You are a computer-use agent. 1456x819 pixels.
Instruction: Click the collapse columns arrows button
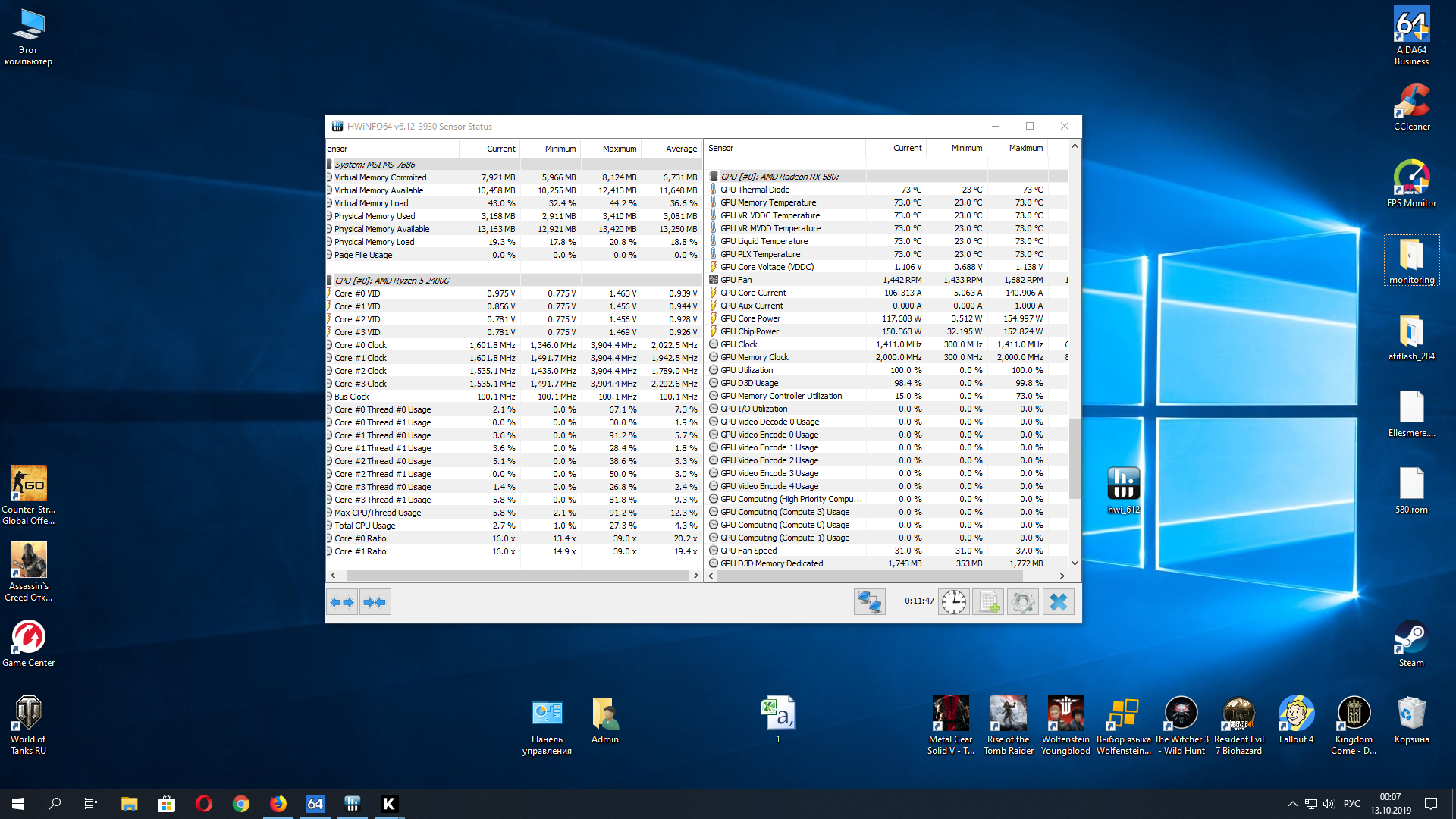coord(375,602)
